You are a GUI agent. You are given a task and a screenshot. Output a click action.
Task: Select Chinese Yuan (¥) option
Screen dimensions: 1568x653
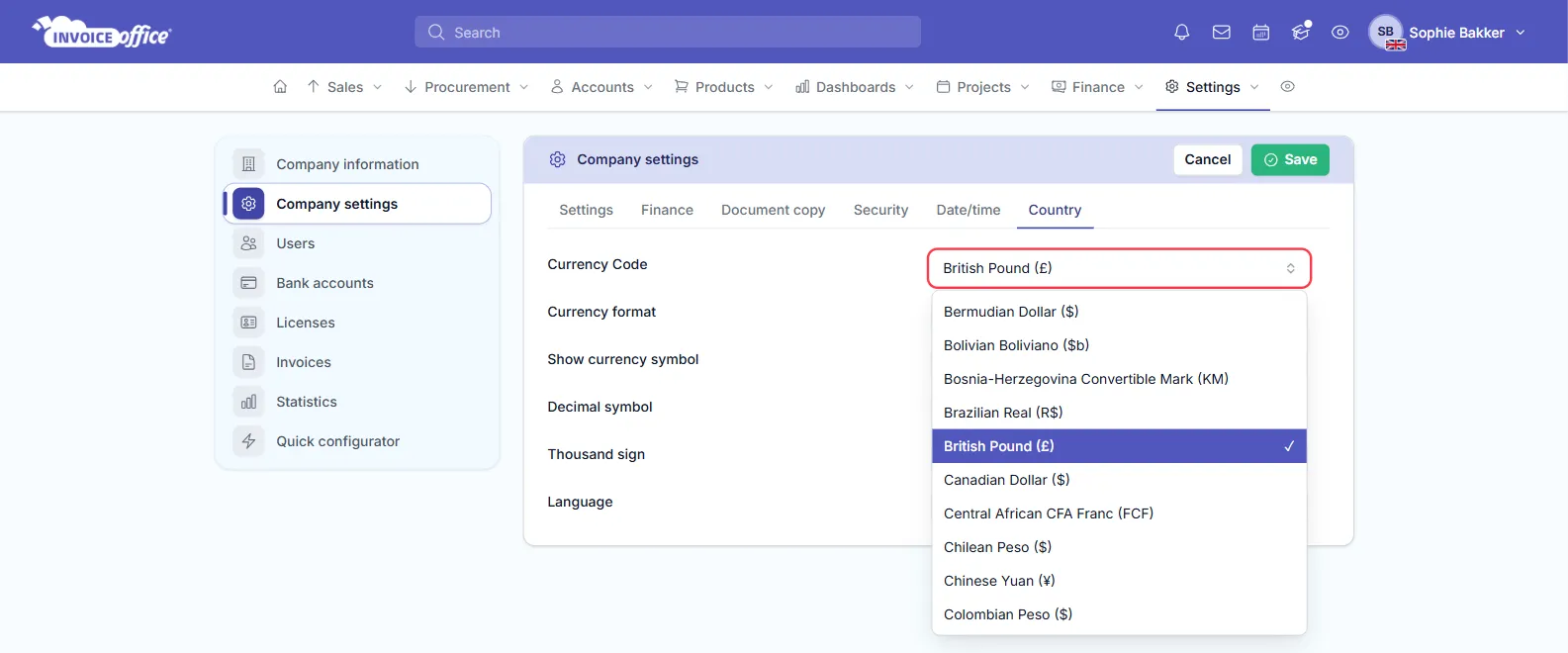pyautogui.click(x=1119, y=581)
